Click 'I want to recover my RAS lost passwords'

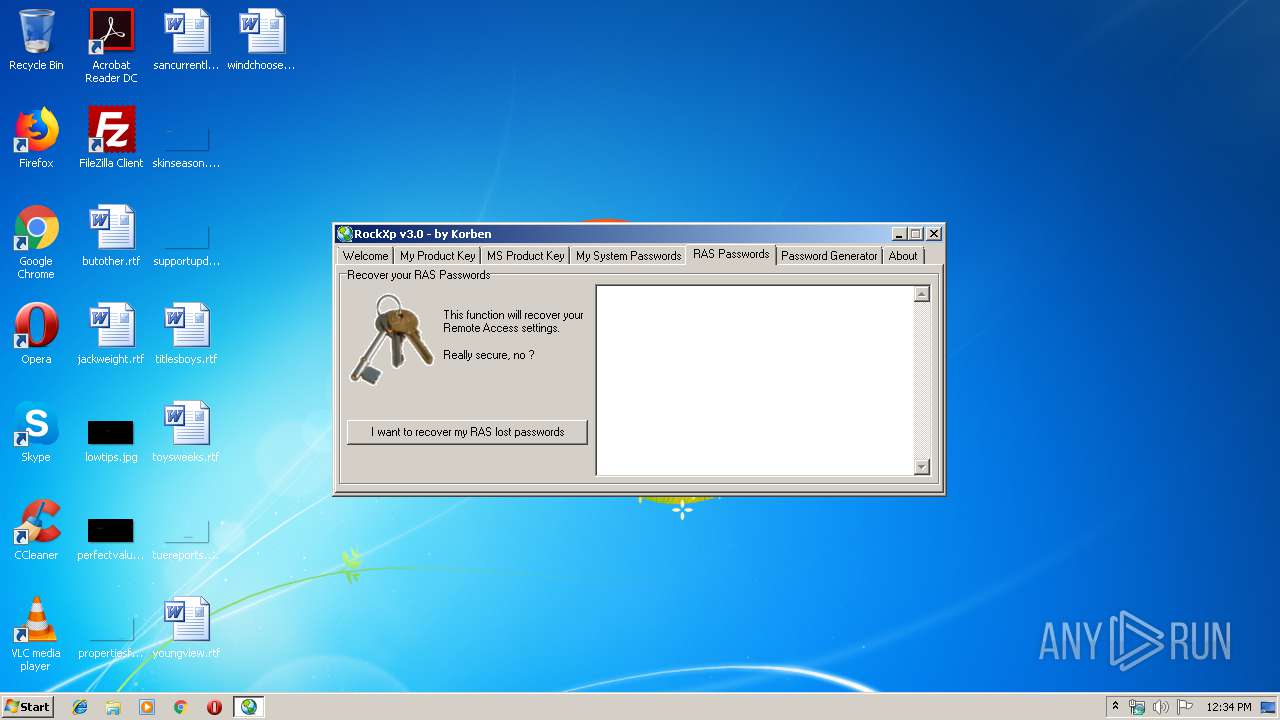[467, 432]
